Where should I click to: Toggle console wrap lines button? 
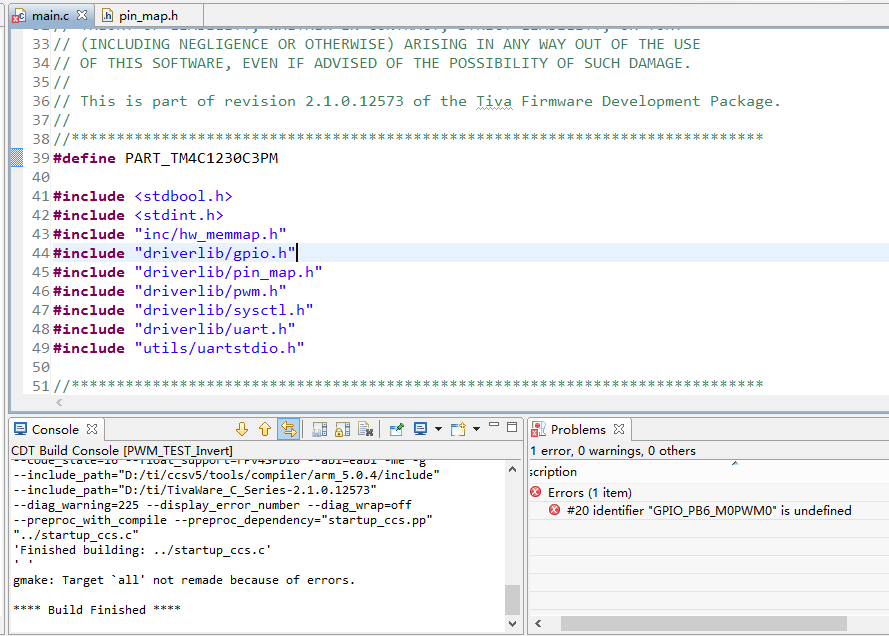click(x=289, y=429)
